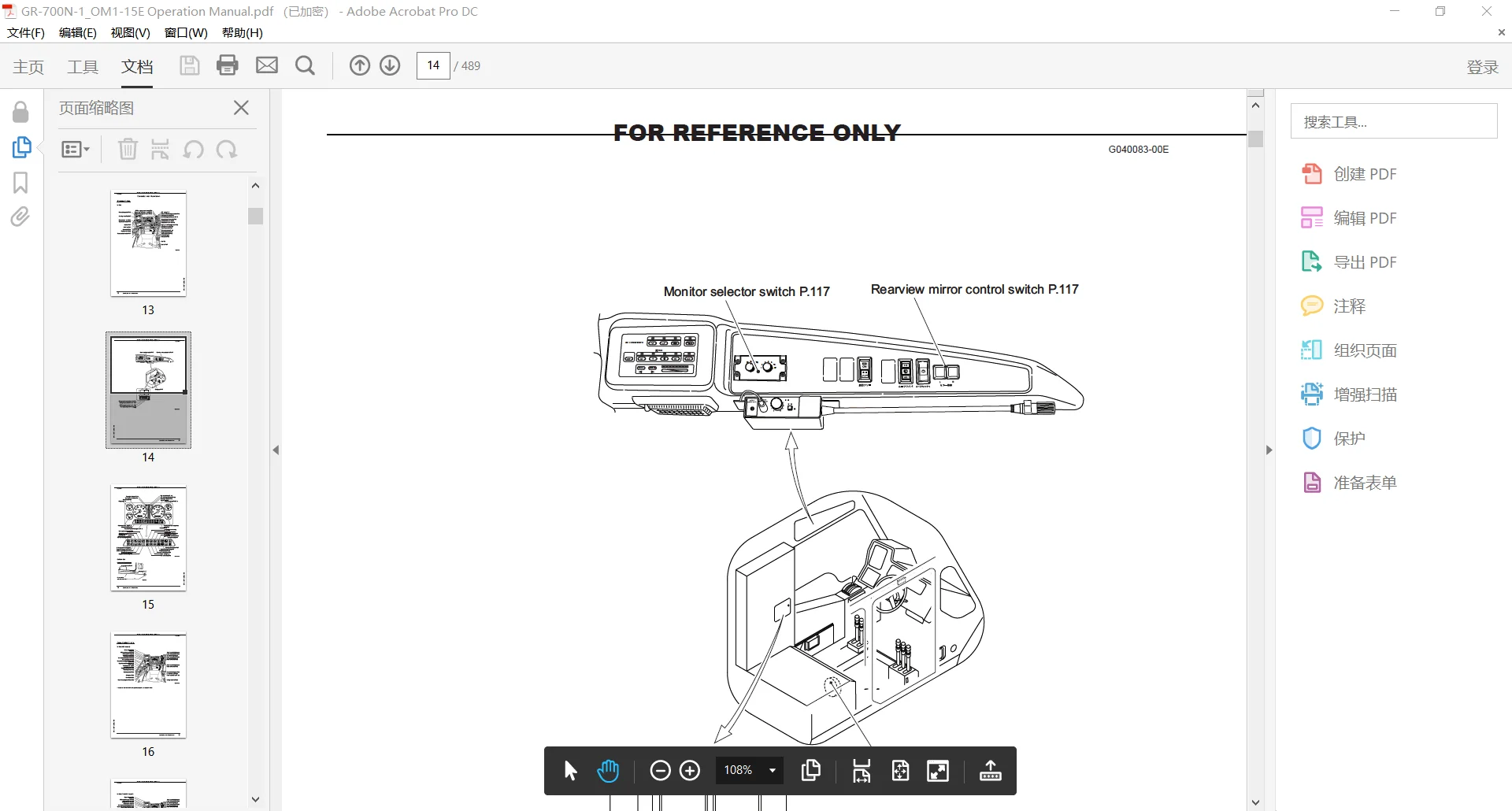Rotate page thumbnails clockwise
Viewport: 1512px width, 811px height.
coord(227,150)
